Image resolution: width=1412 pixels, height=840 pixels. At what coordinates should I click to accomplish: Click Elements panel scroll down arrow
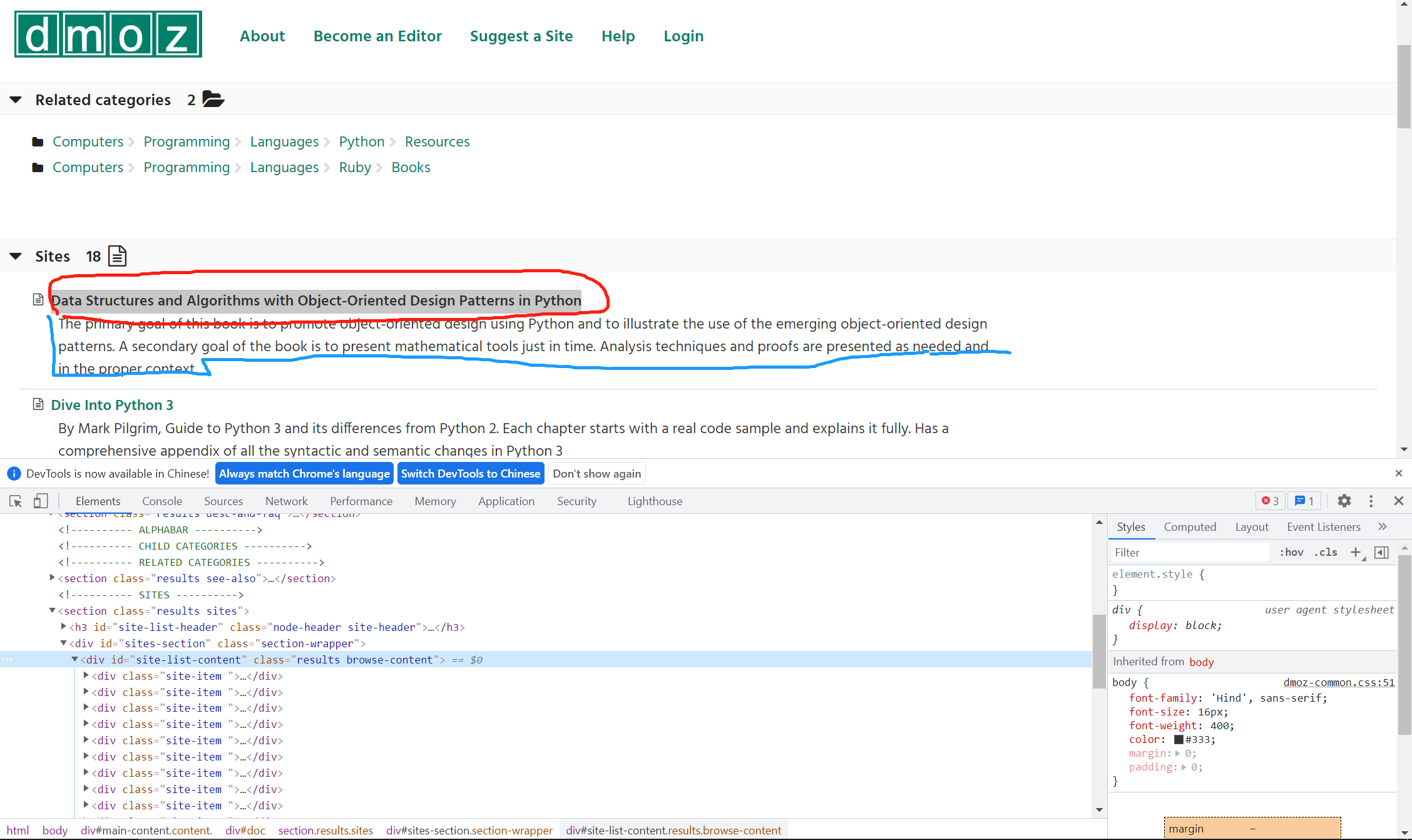[x=1099, y=810]
